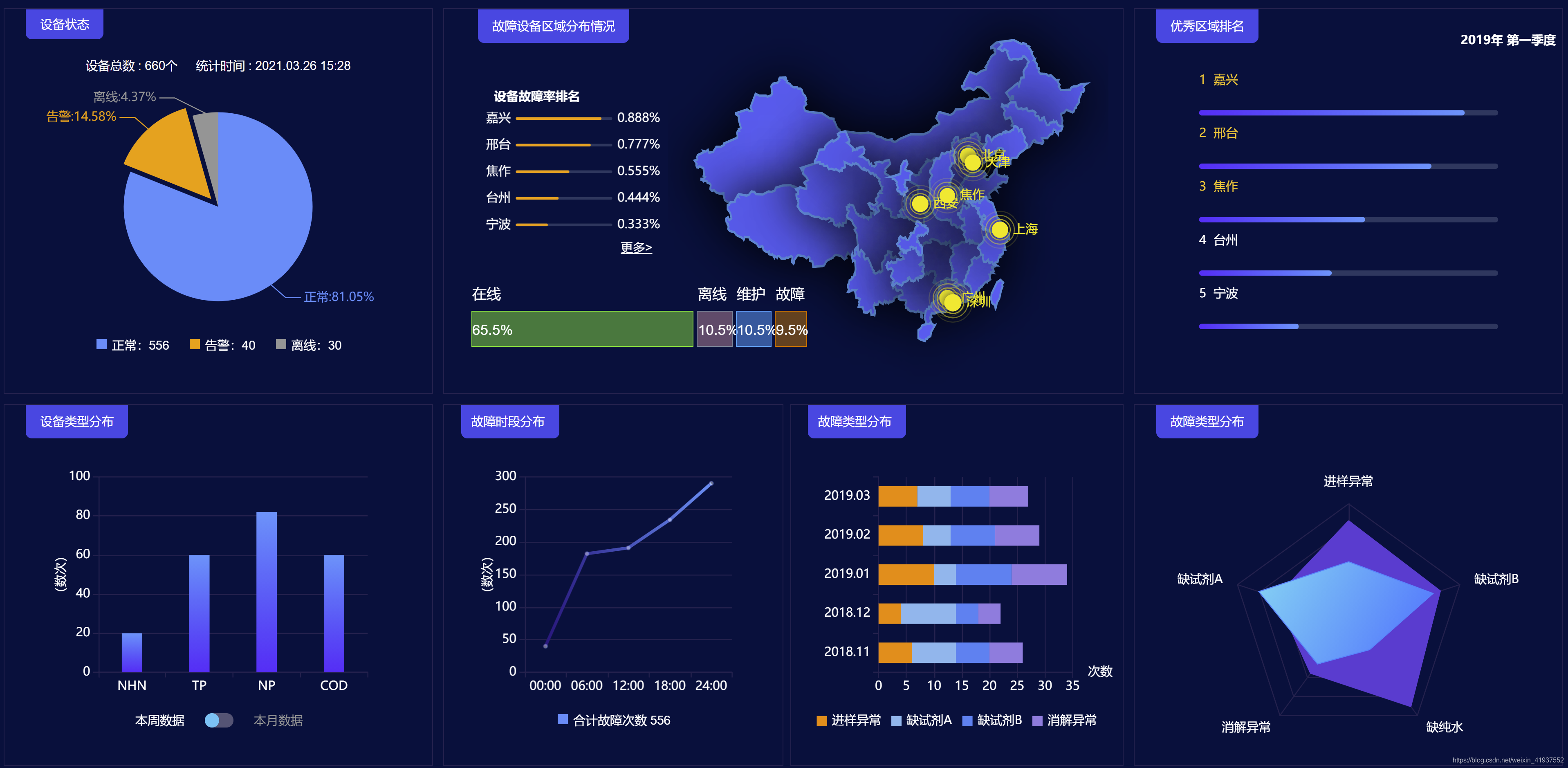Click the Jiaozuo map marker dot

pos(947,195)
